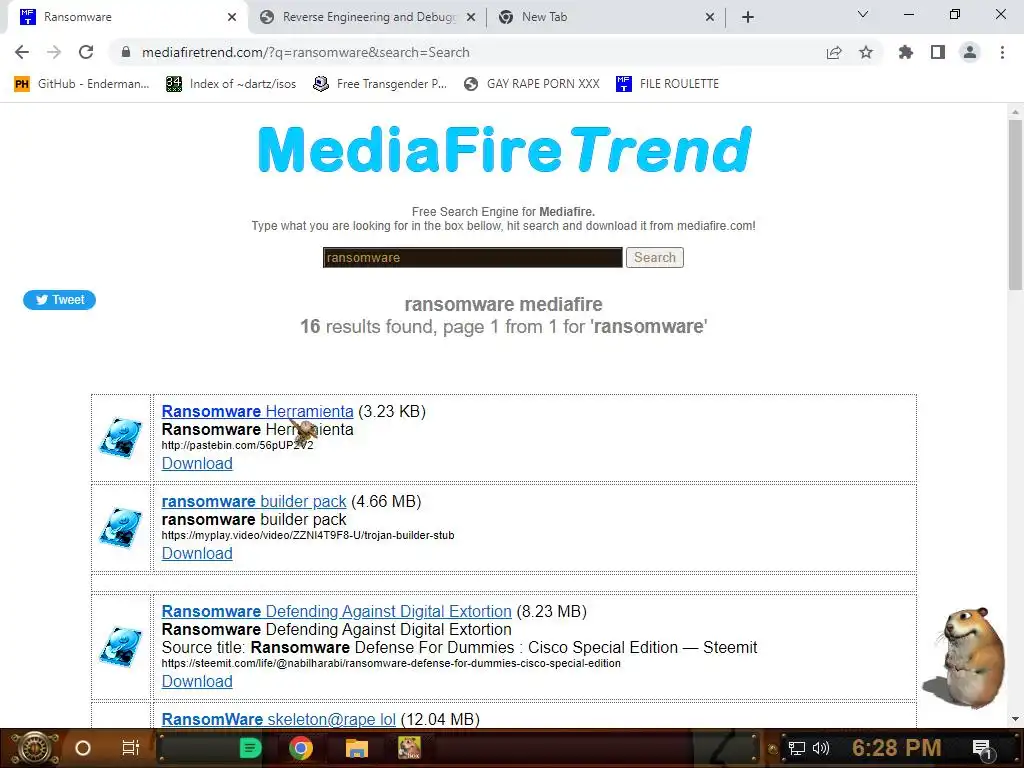The image size is (1024, 768).
Task: Click disk icon beside Ransomware Herramienta
Action: pyautogui.click(x=121, y=438)
